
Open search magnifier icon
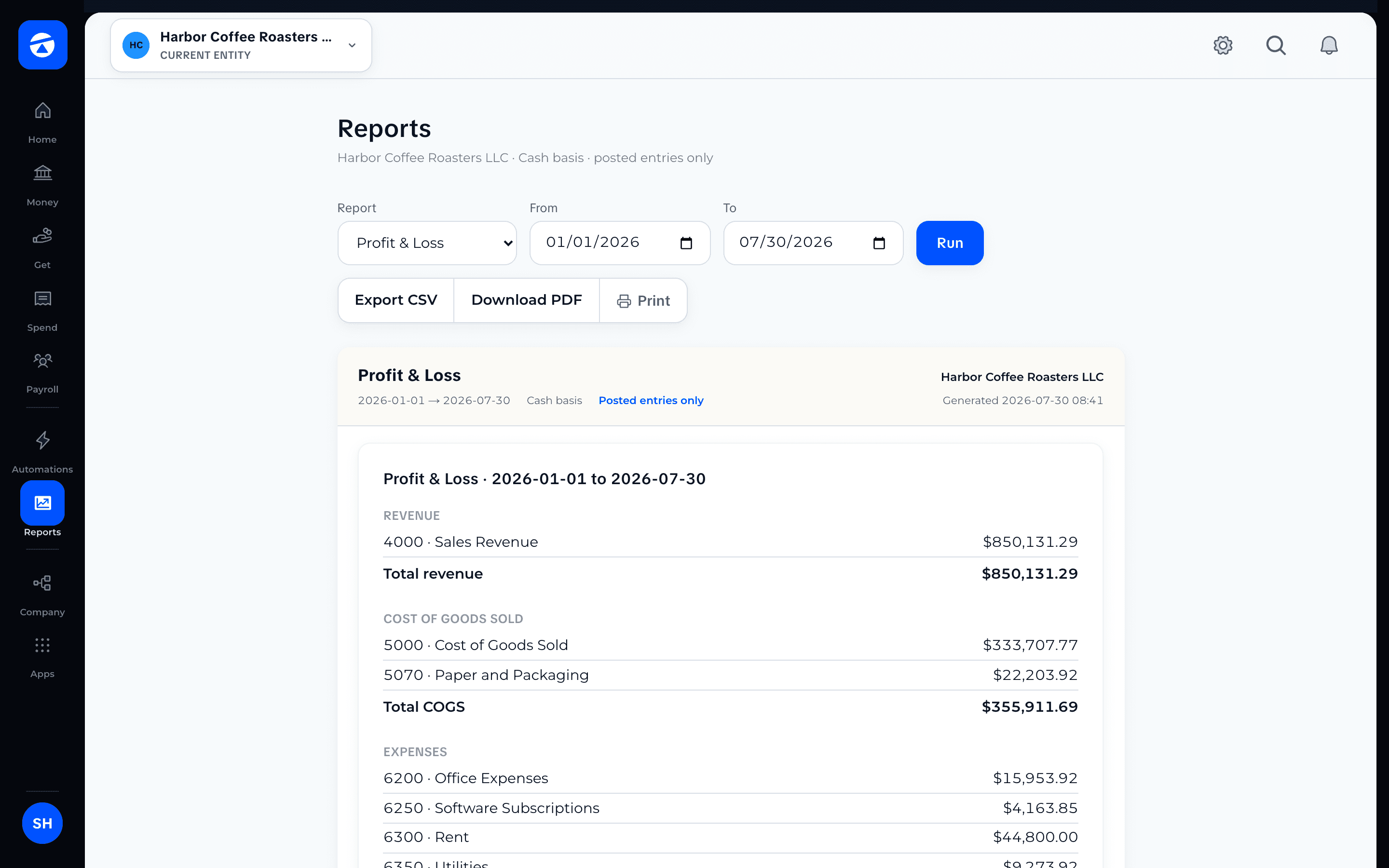pos(1275,45)
